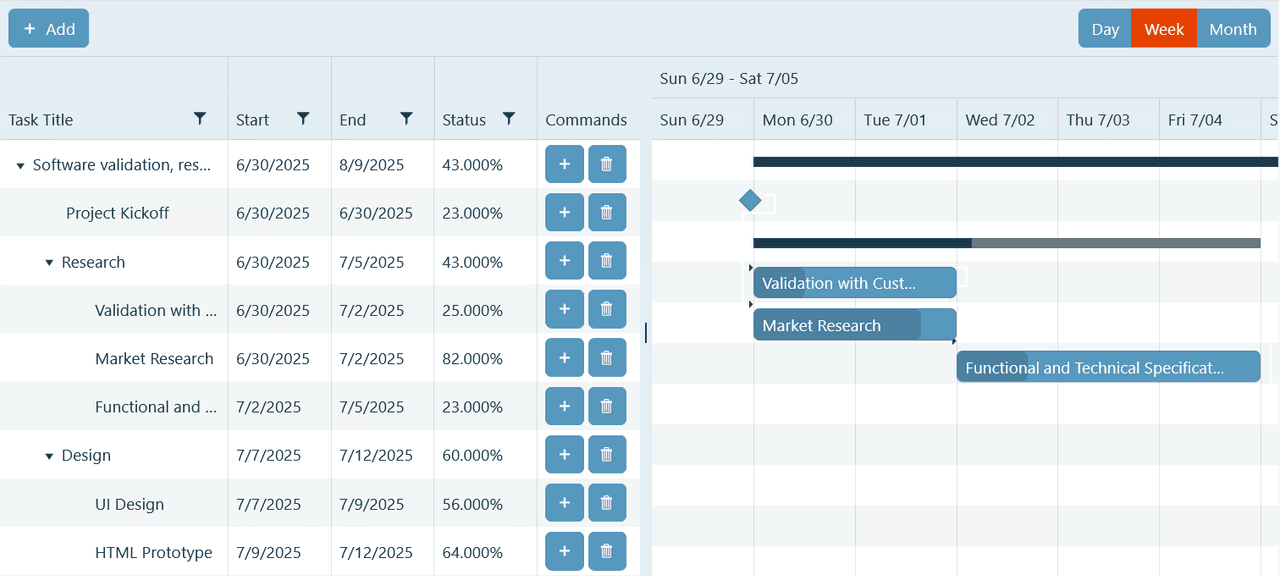Switch timeline to Week view
Viewport: 1280px width, 576px height.
1164,29
